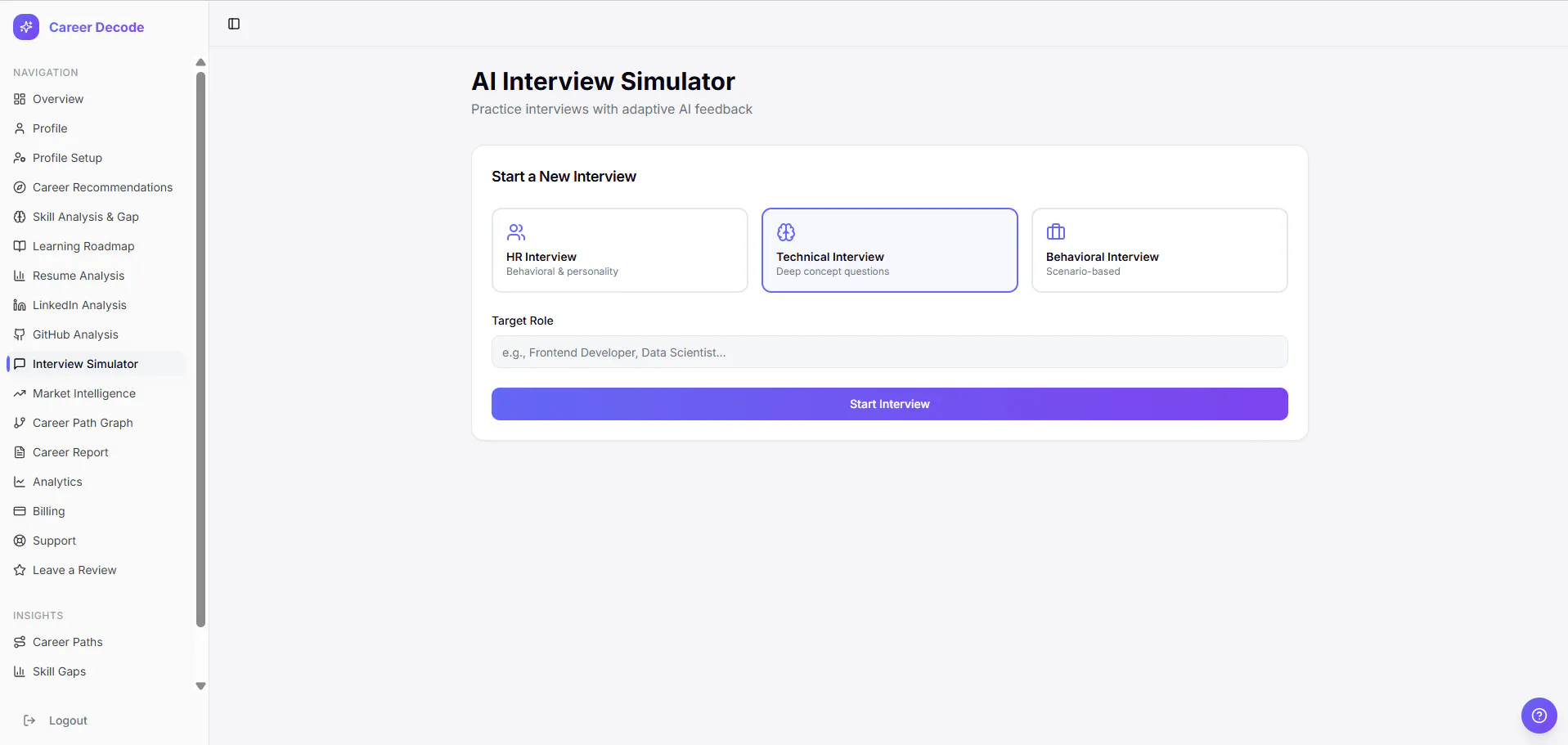The image size is (1568, 745).
Task: Open the Interview Simulator nav item
Action: pos(97,364)
